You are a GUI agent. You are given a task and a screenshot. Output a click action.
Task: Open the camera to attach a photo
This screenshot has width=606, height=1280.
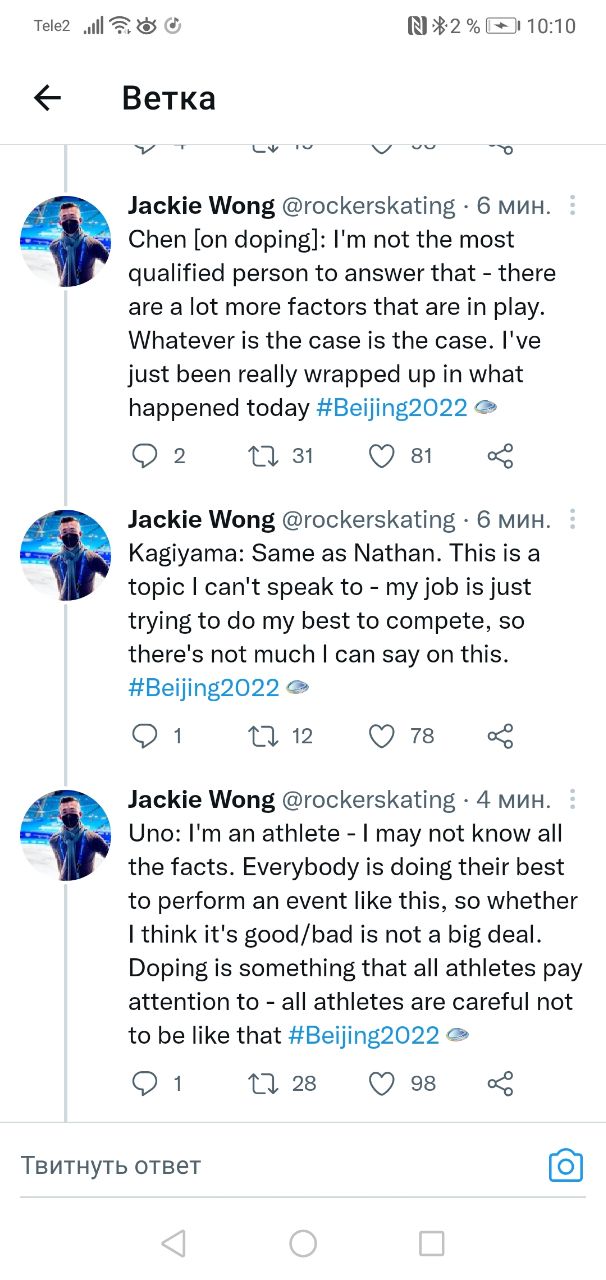[x=565, y=1165]
